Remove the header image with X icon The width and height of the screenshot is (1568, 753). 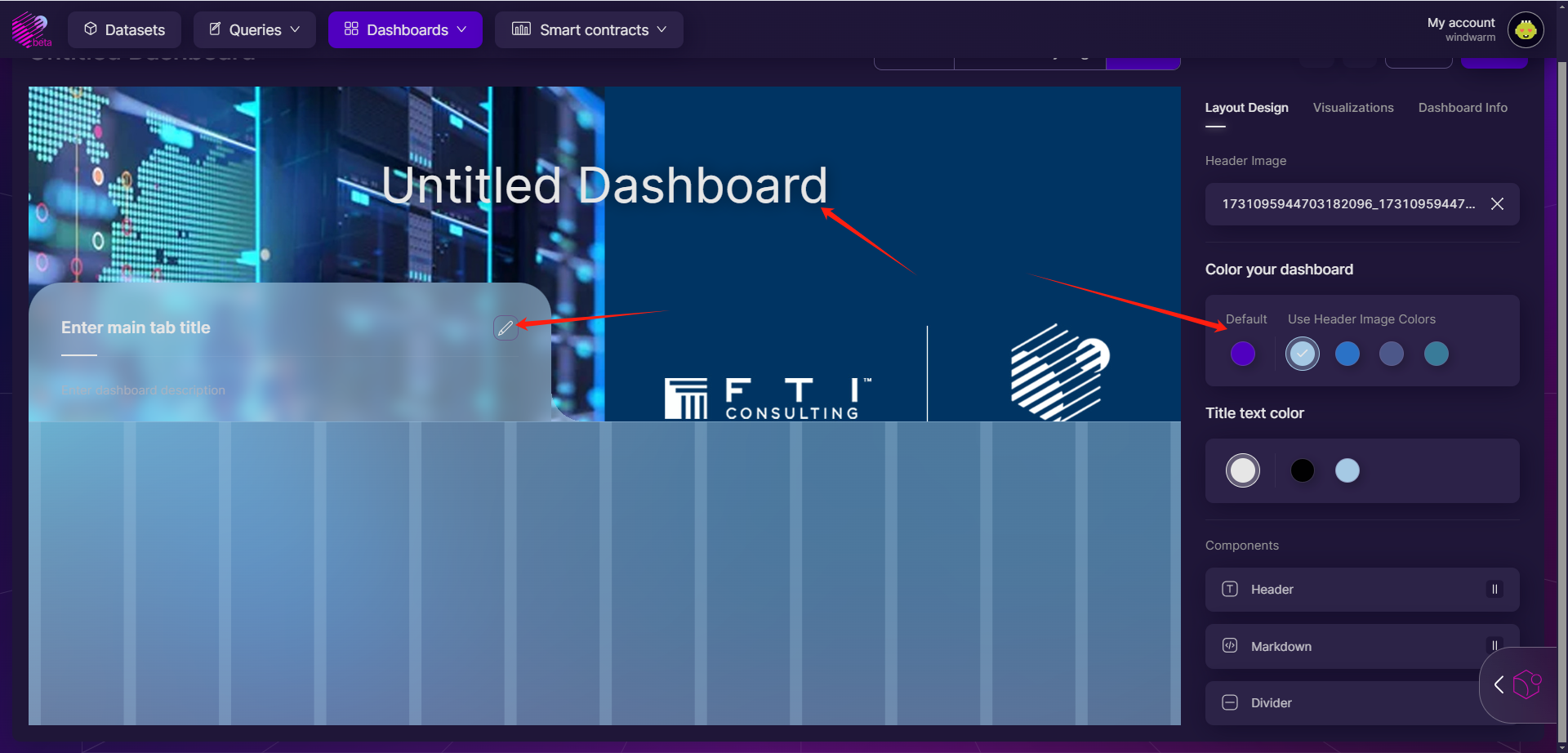pyautogui.click(x=1496, y=204)
